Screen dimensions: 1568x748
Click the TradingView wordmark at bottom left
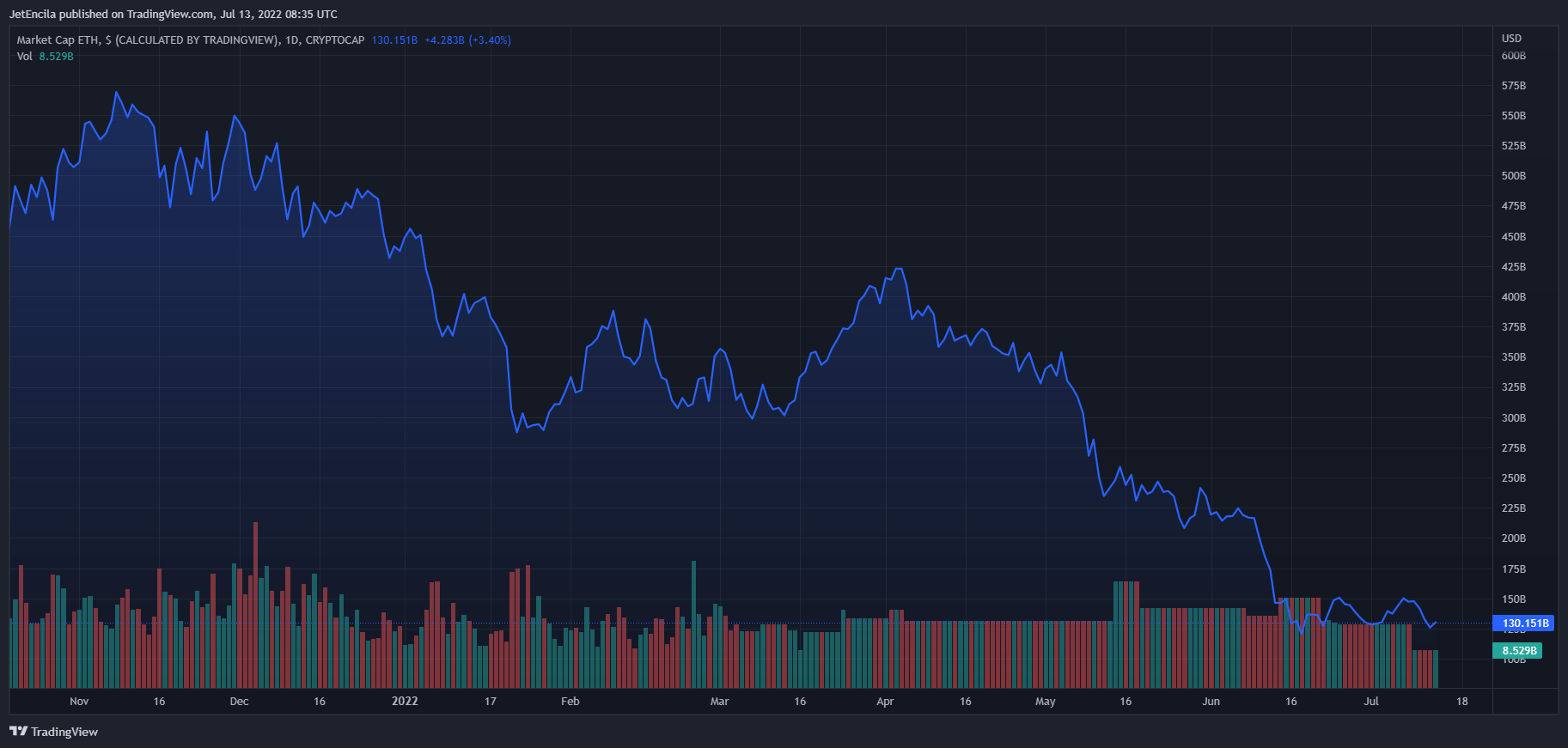click(64, 732)
